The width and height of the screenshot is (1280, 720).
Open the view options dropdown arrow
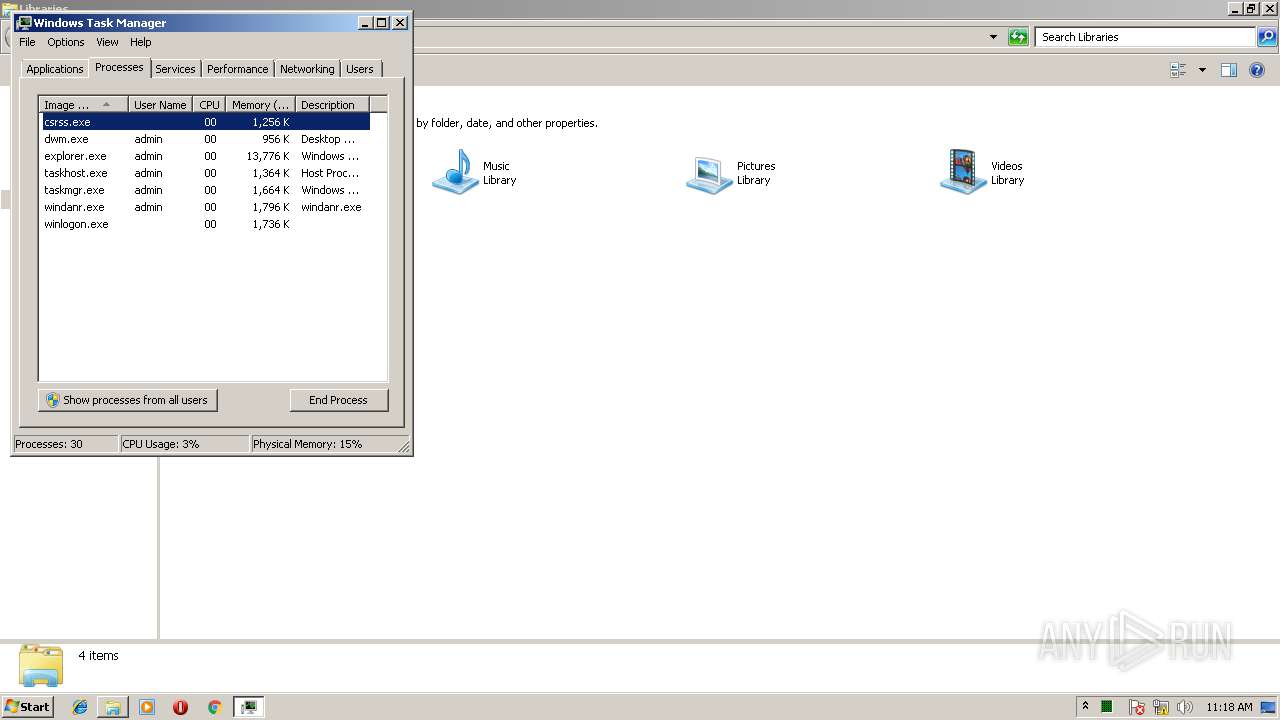(1202, 70)
